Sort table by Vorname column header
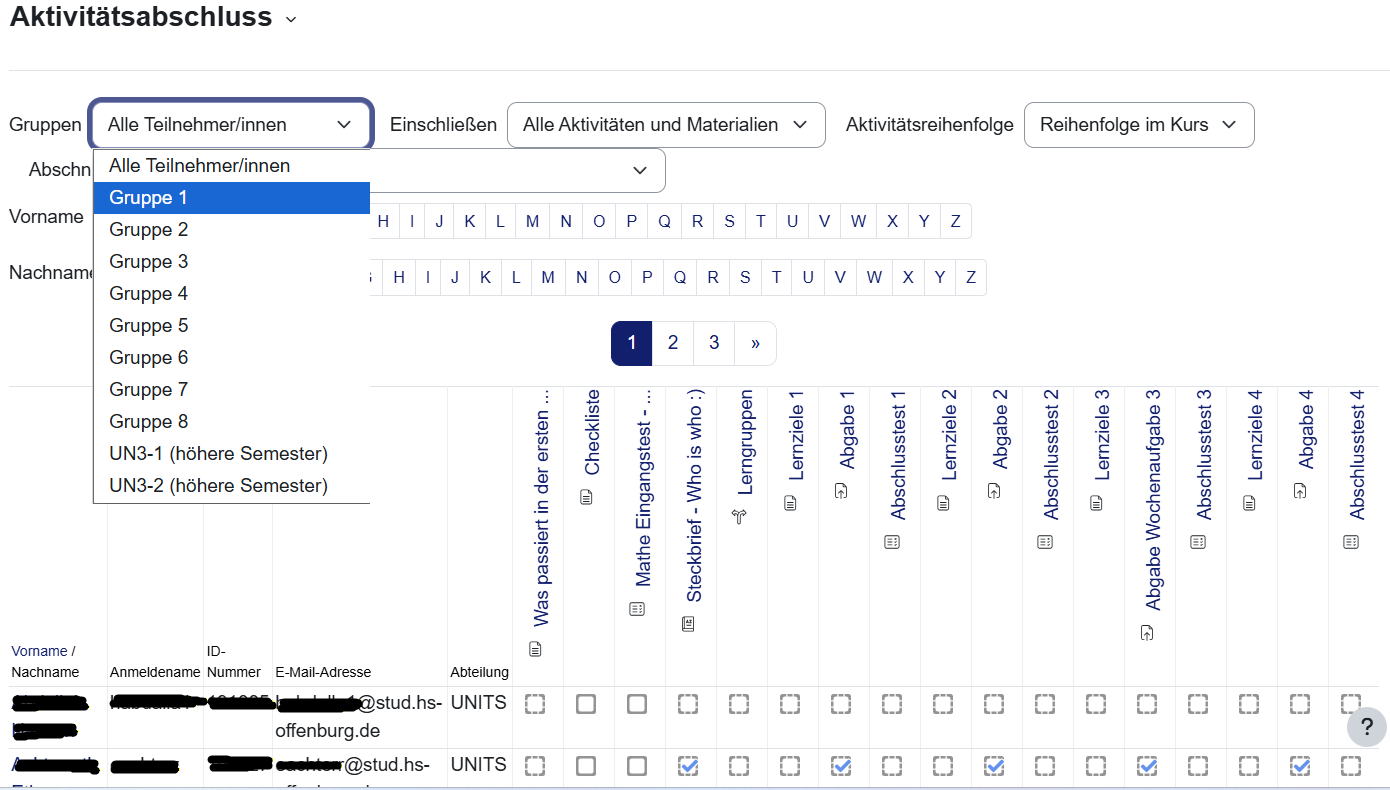The height and width of the screenshot is (790, 1390). point(39,651)
